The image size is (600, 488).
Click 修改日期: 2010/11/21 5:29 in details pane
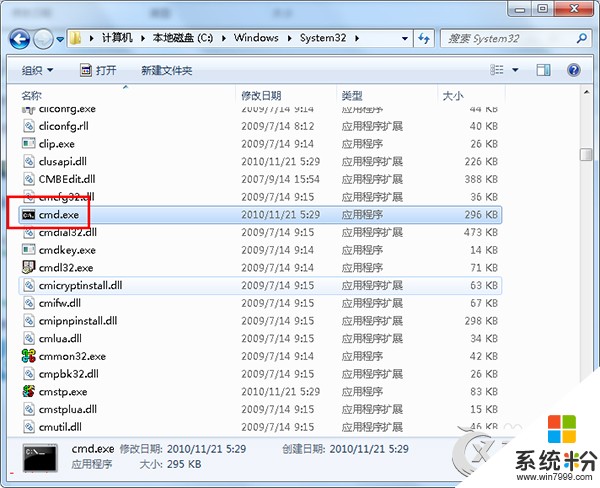183,449
